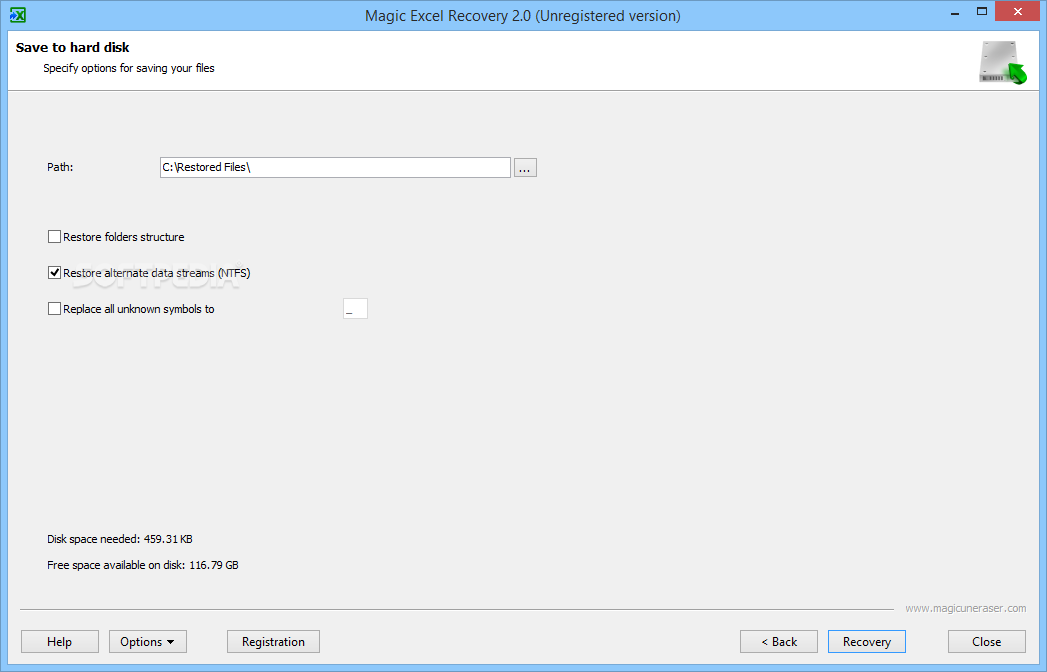Click the hard disk save icon

tap(1002, 62)
